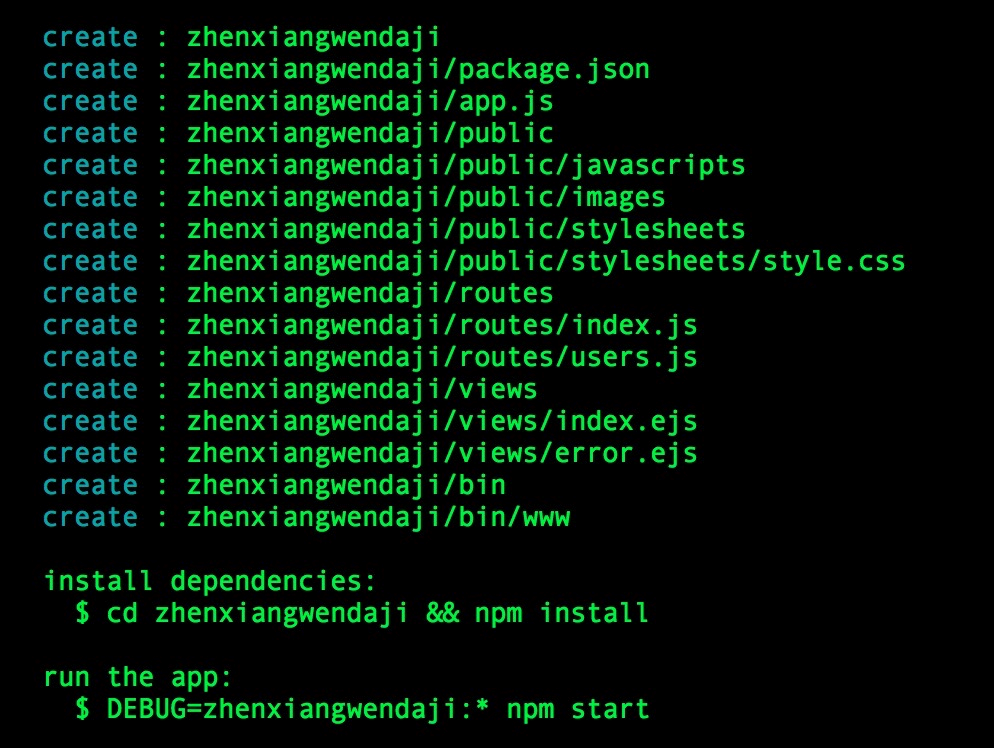The image size is (994, 748).
Task: Click the path 'zhenxiangwendaji/bin' directory line
Action: (x=346, y=486)
